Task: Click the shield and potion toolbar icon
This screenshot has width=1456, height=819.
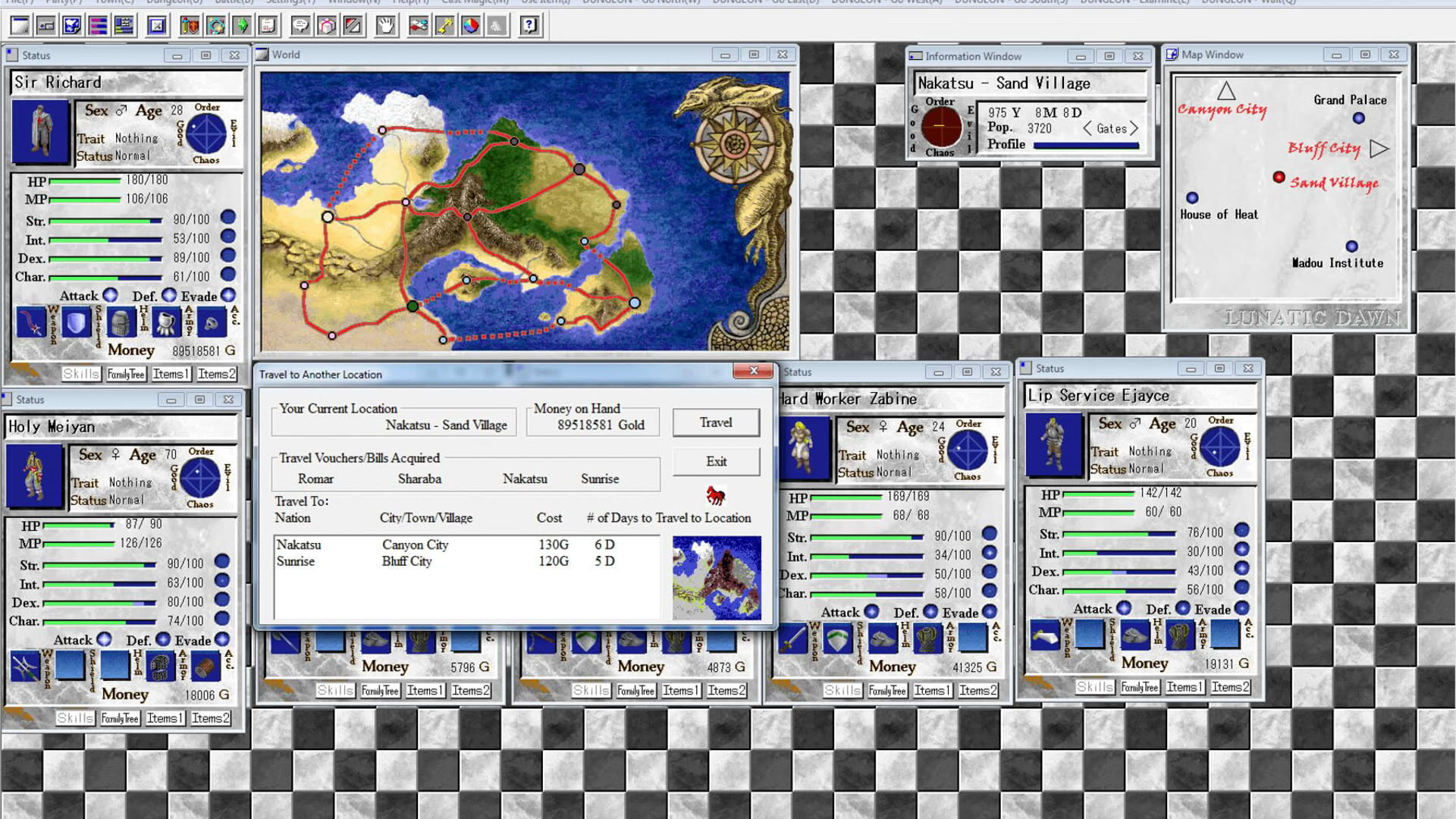Action: (x=190, y=26)
